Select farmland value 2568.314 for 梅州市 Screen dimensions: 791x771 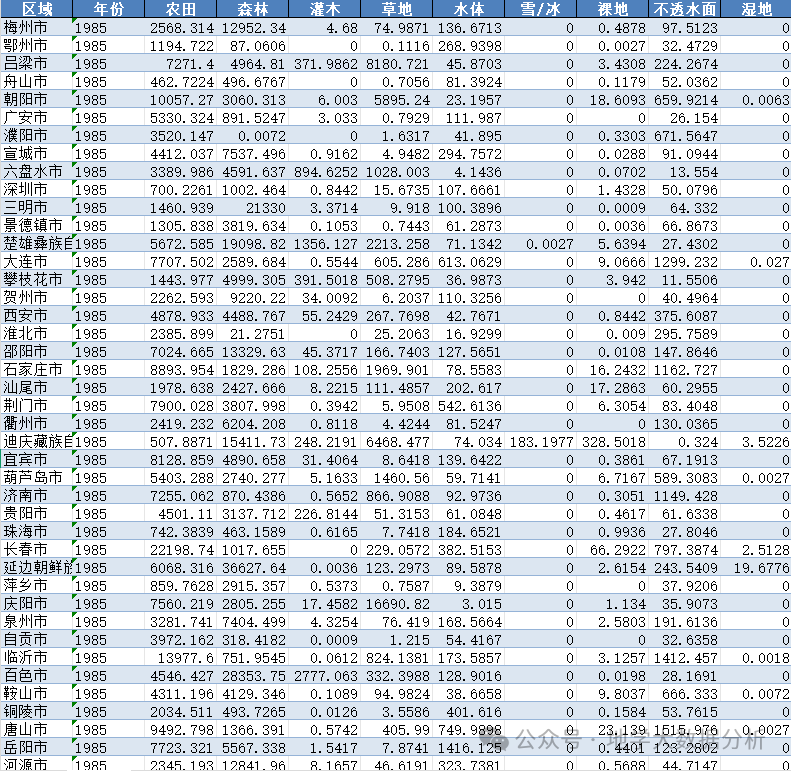coord(181,28)
